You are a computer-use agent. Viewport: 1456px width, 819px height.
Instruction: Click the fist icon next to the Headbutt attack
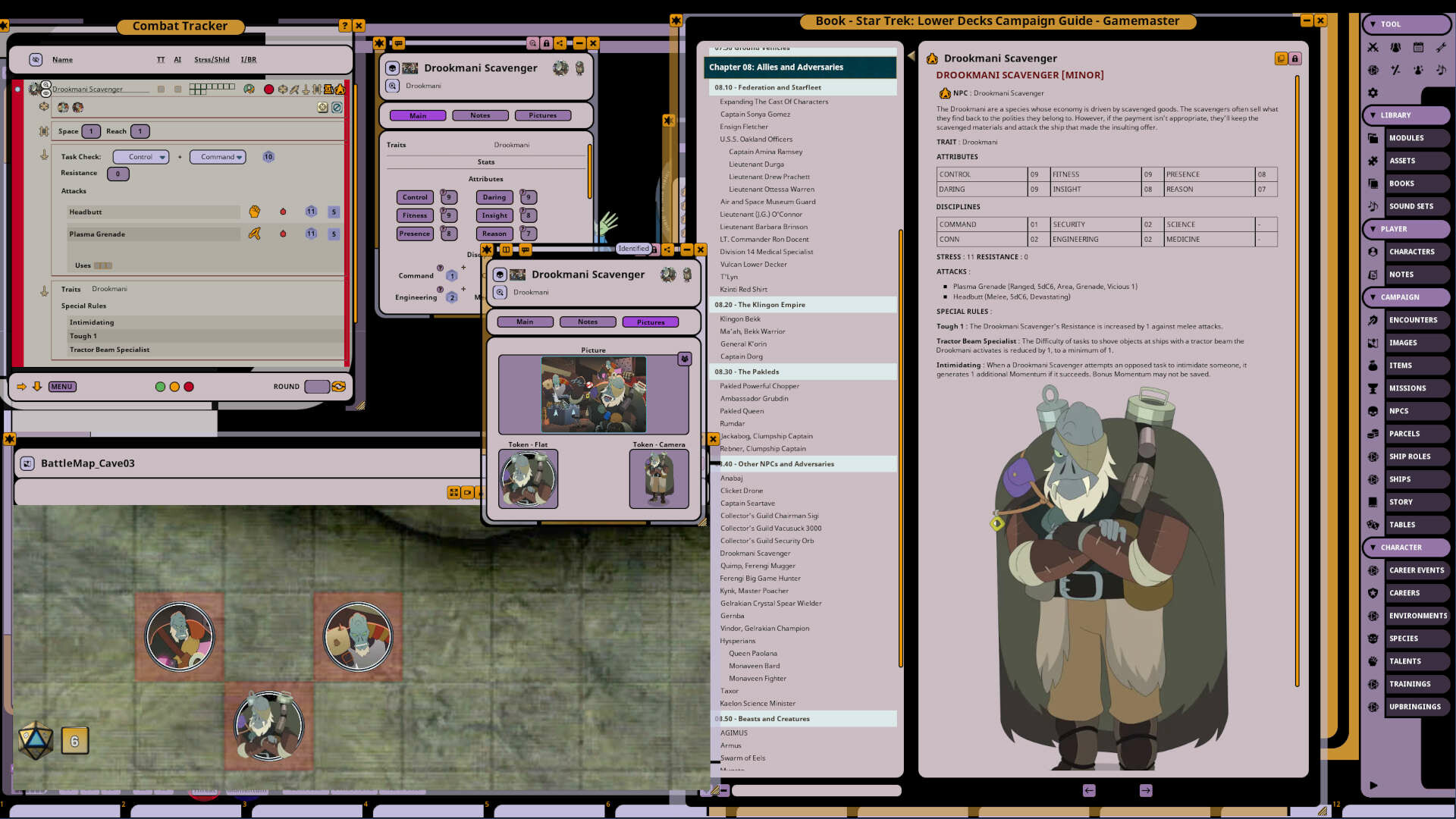(256, 212)
